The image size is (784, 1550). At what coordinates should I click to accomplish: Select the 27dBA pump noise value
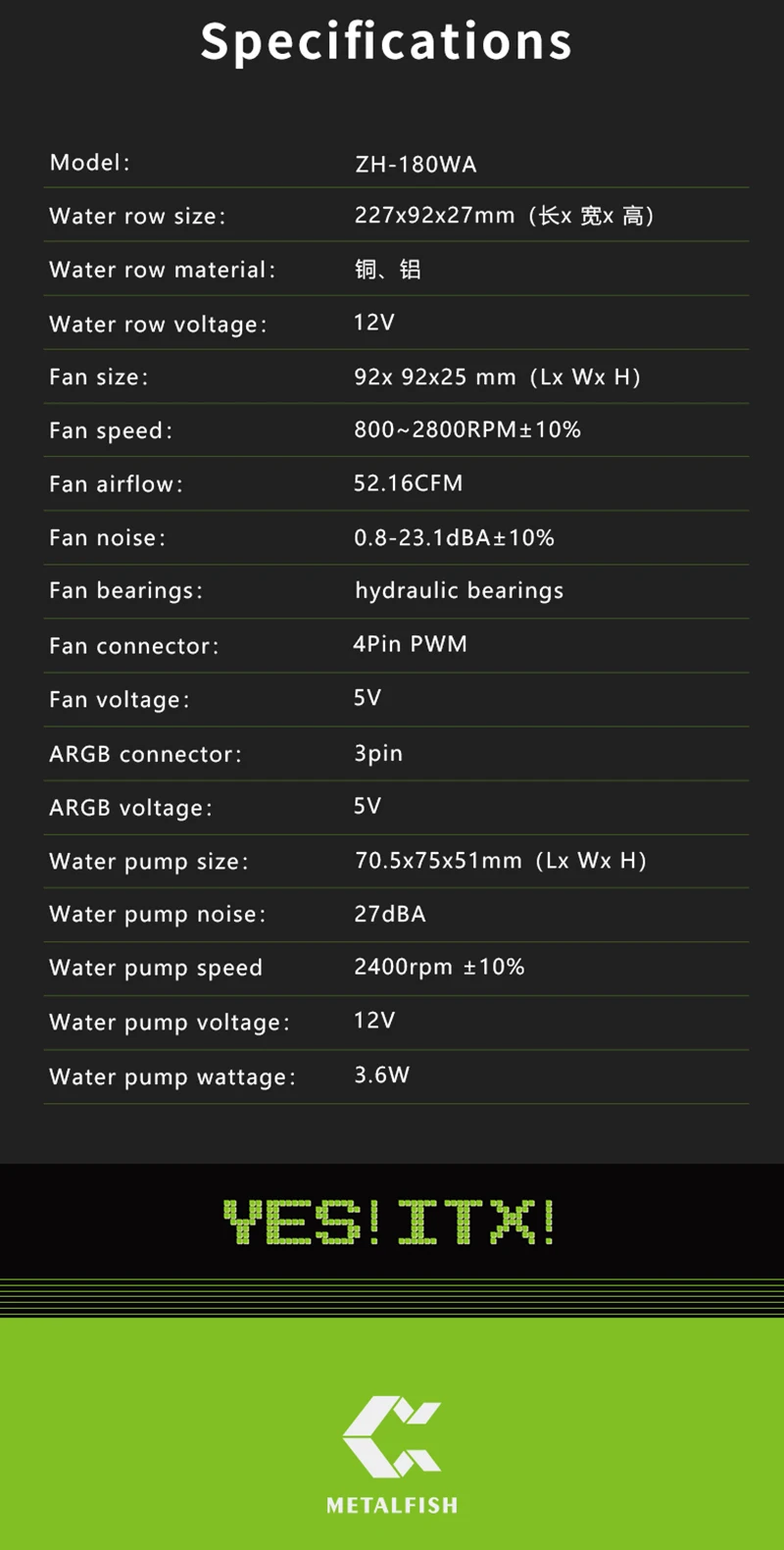[389, 915]
